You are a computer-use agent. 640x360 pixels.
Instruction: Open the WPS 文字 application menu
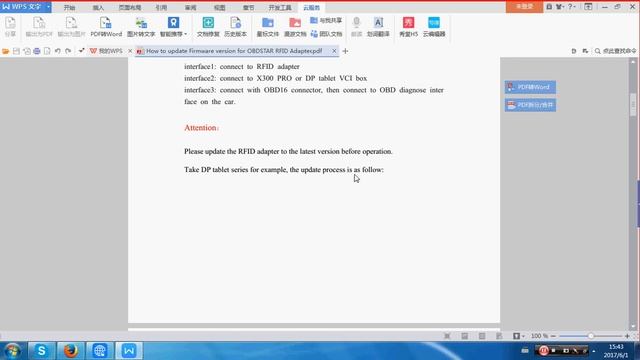coord(26,7)
